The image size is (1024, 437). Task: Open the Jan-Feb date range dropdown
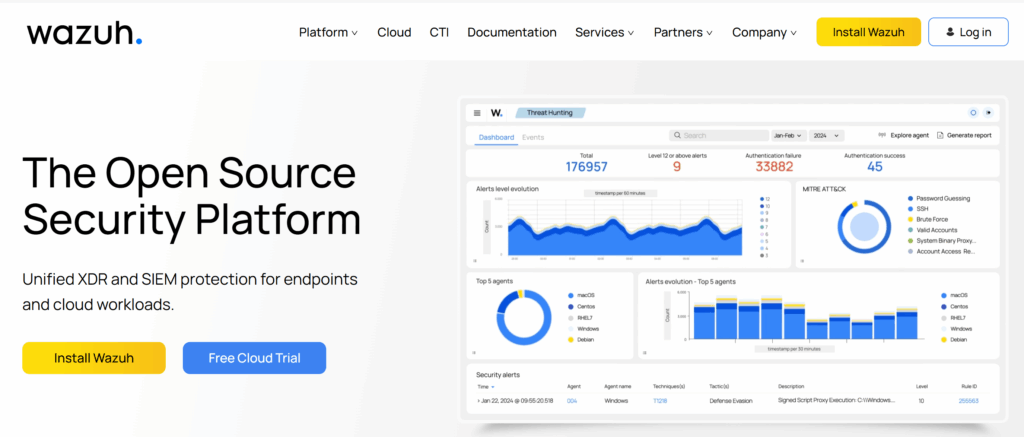pyautogui.click(x=788, y=136)
